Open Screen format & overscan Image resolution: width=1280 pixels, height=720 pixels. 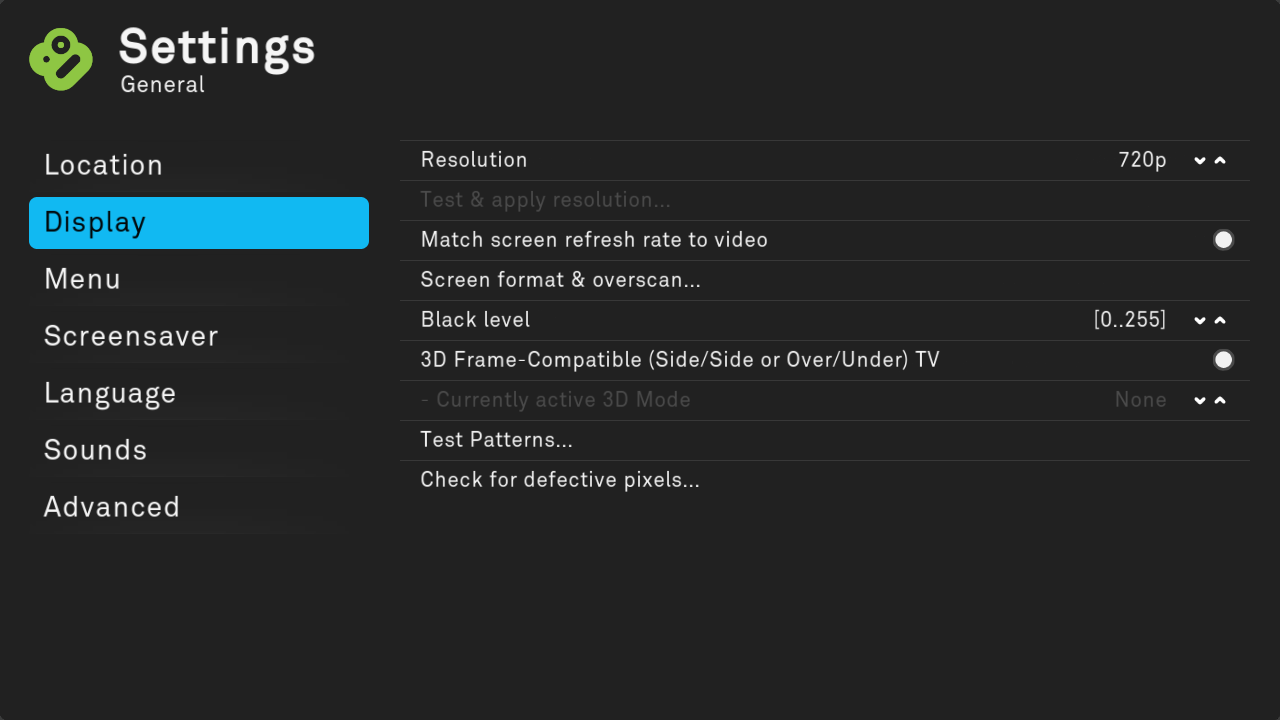pos(561,280)
